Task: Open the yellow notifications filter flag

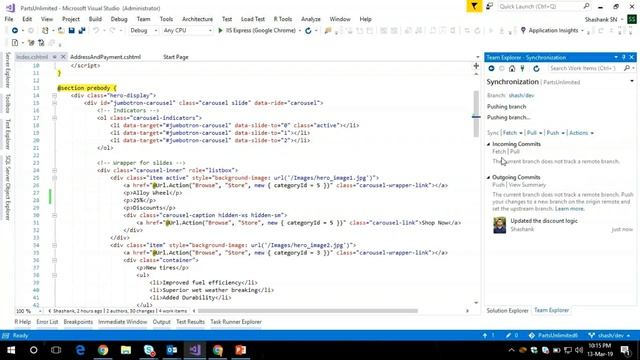Action: [x=474, y=7]
